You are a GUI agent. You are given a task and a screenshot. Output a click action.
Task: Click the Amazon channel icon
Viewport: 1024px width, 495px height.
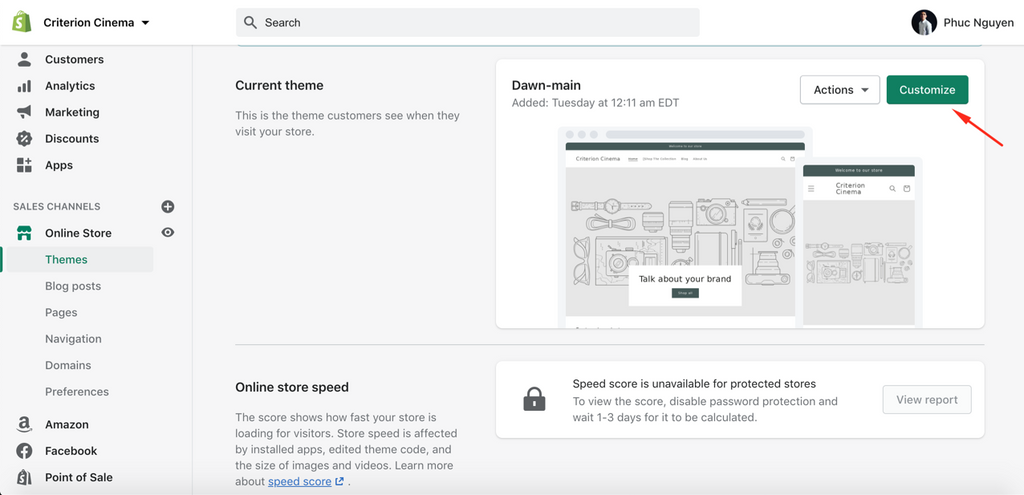click(x=24, y=425)
